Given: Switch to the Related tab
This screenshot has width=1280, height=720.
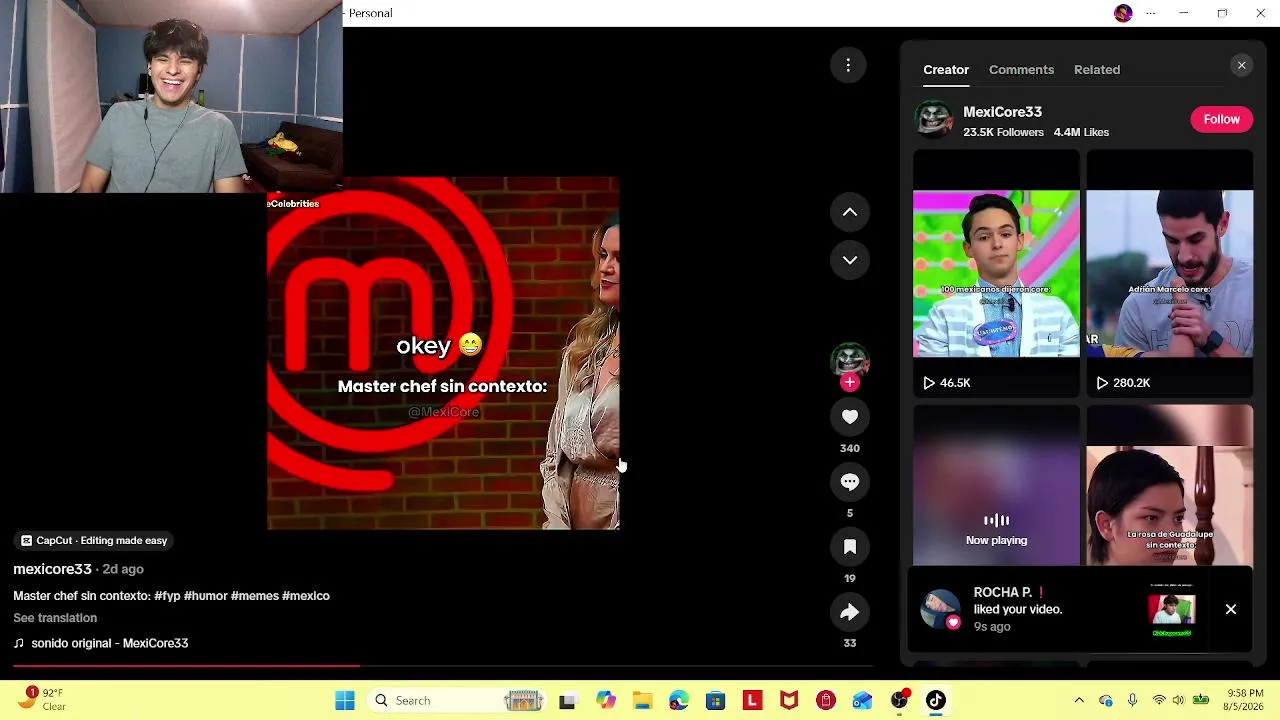Looking at the screenshot, I should 1097,70.
